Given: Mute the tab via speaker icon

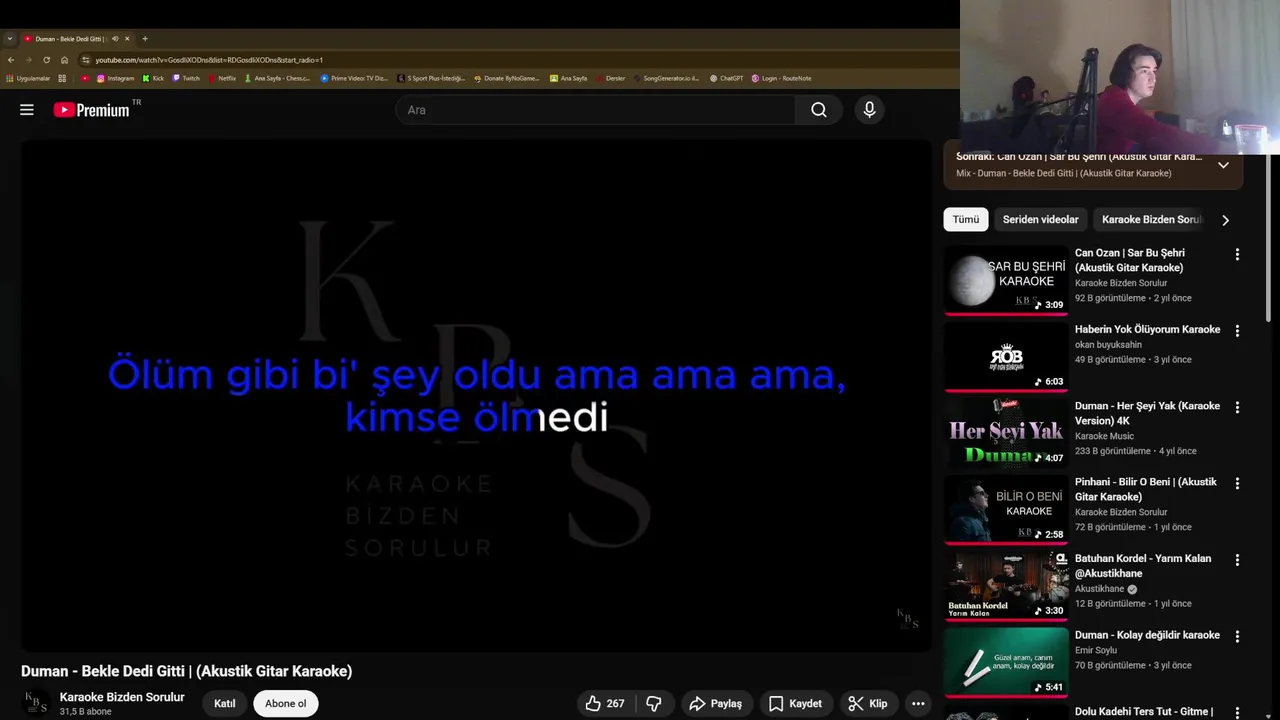Looking at the screenshot, I should [x=115, y=39].
